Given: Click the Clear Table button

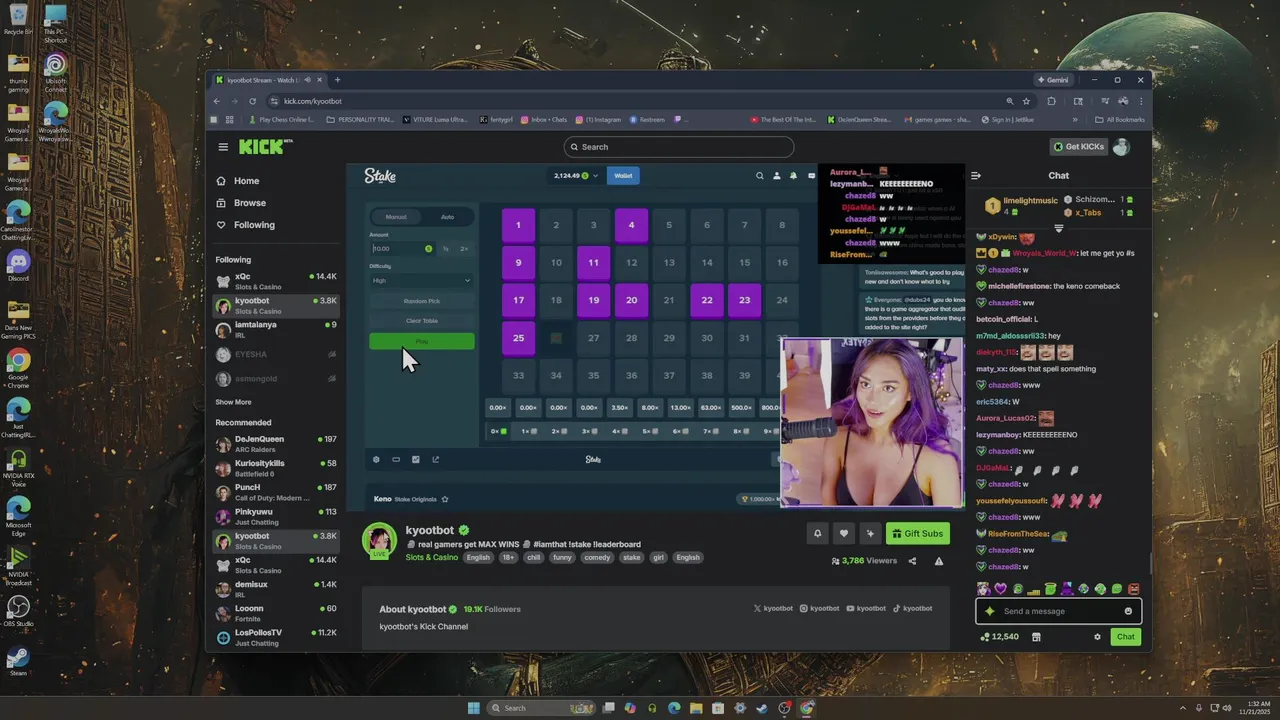Looking at the screenshot, I should [x=421, y=321].
